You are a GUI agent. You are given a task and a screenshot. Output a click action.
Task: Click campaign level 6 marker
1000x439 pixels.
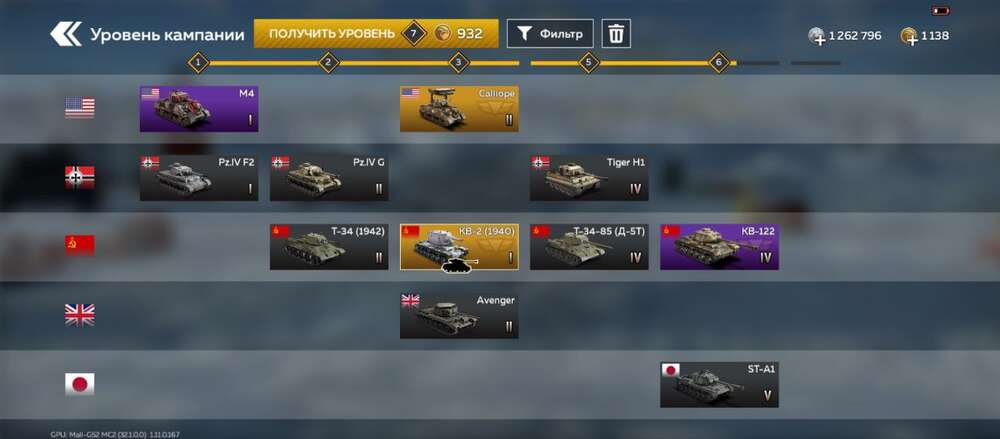point(719,63)
